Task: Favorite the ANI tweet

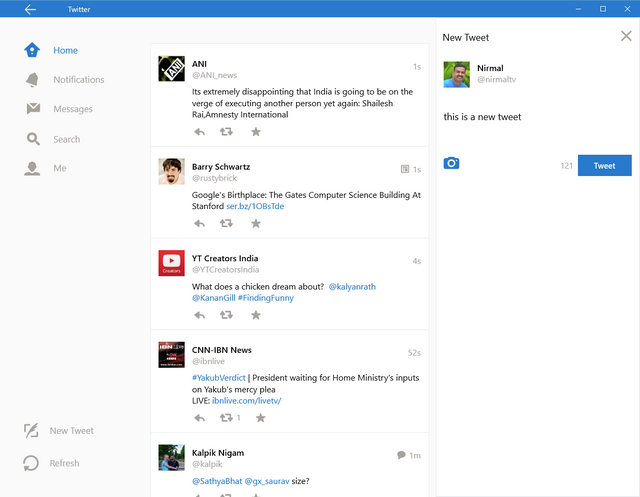Action: pos(256,132)
